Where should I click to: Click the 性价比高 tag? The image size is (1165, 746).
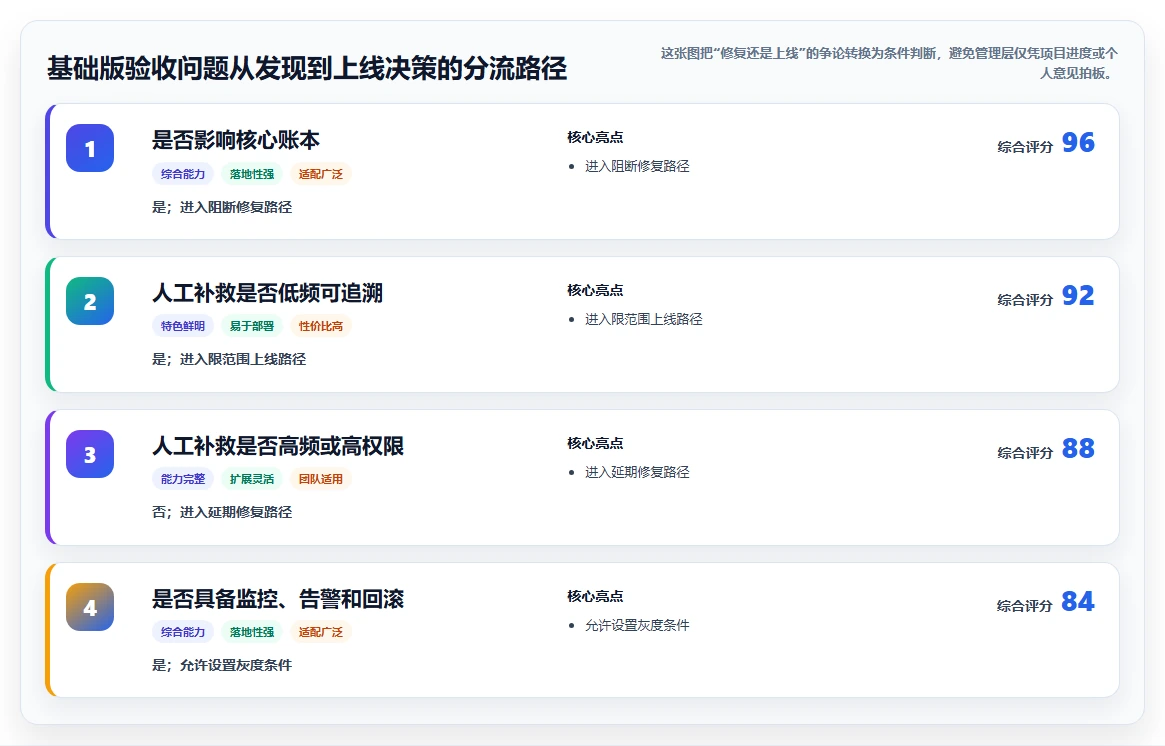coord(321,326)
